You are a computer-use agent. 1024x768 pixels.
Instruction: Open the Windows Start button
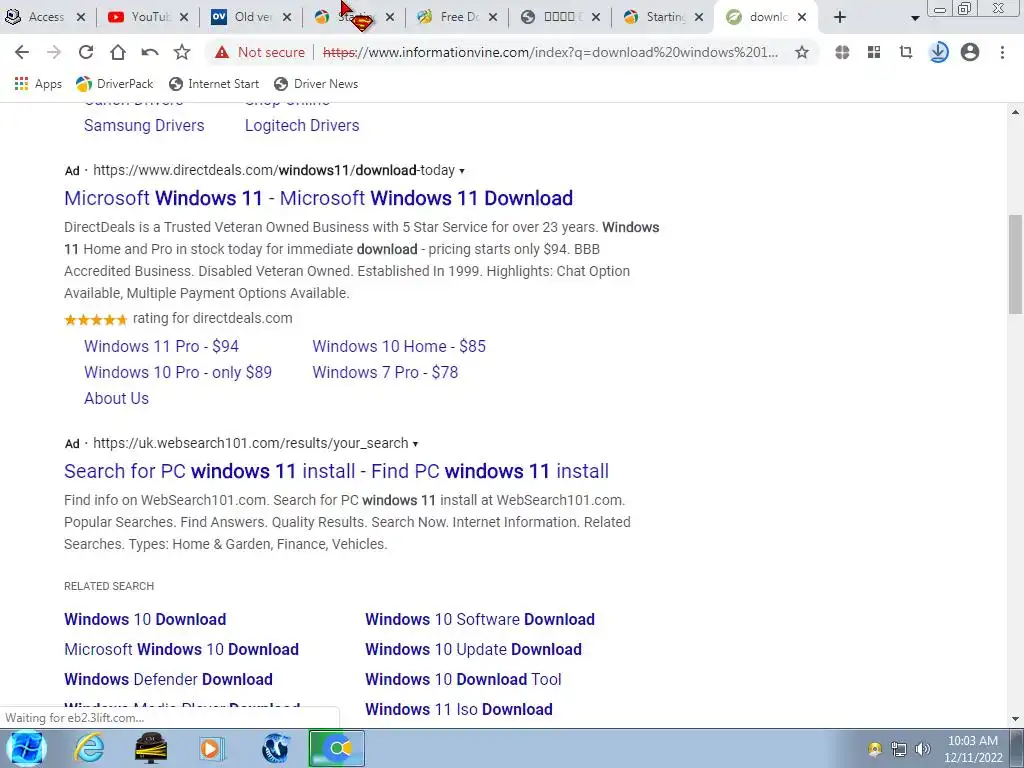26,748
